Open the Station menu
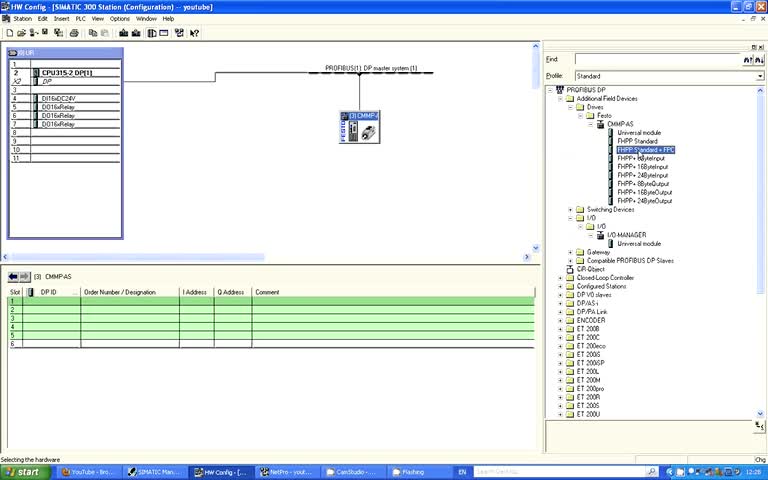This screenshot has width=768, height=480. click(x=23, y=19)
